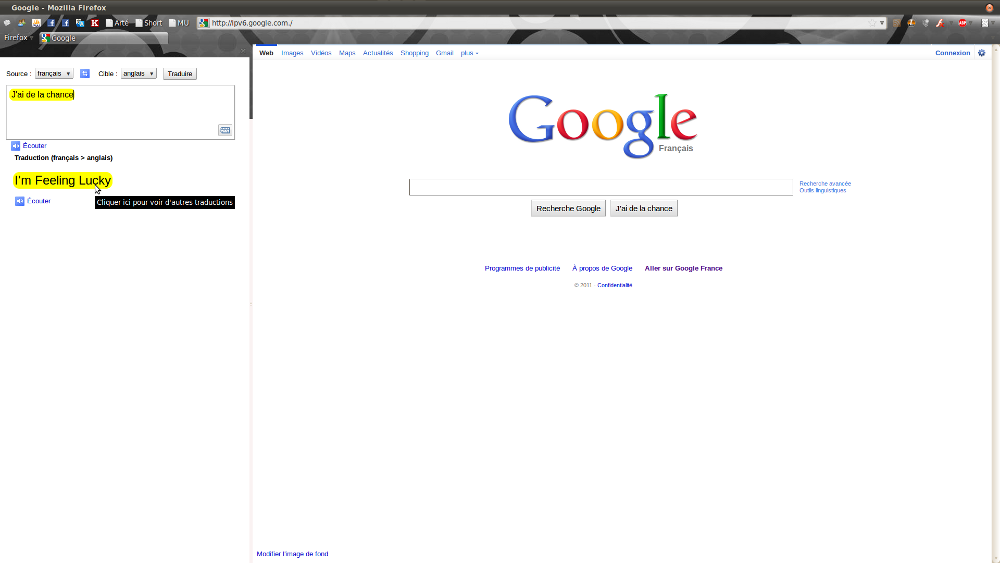Screen dimensions: 1000x563
Task: Click the red K bookmark icon
Action: (x=94, y=23)
